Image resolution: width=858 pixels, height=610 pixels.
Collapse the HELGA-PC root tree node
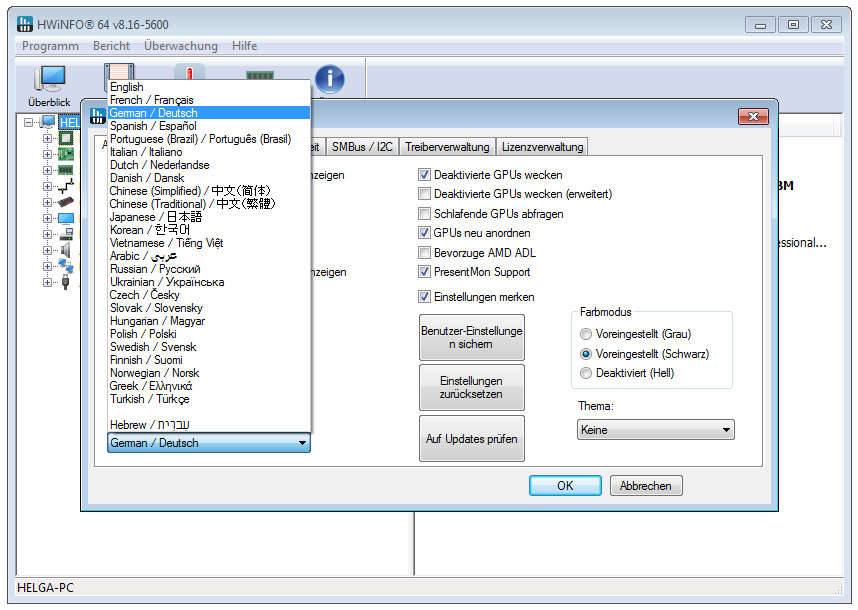click(x=29, y=122)
